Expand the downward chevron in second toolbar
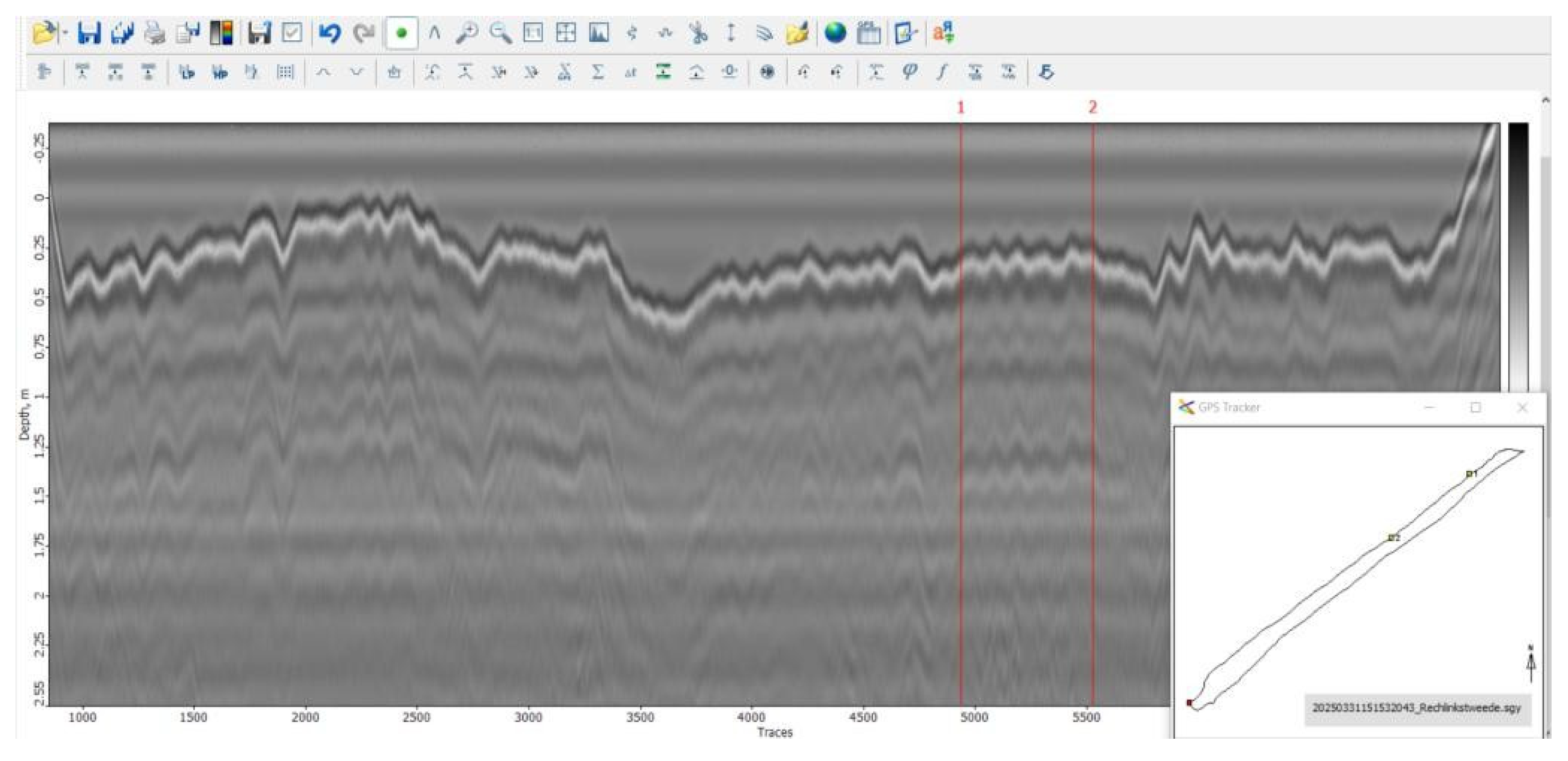Viewport: 1568px width, 761px height. 357,73
